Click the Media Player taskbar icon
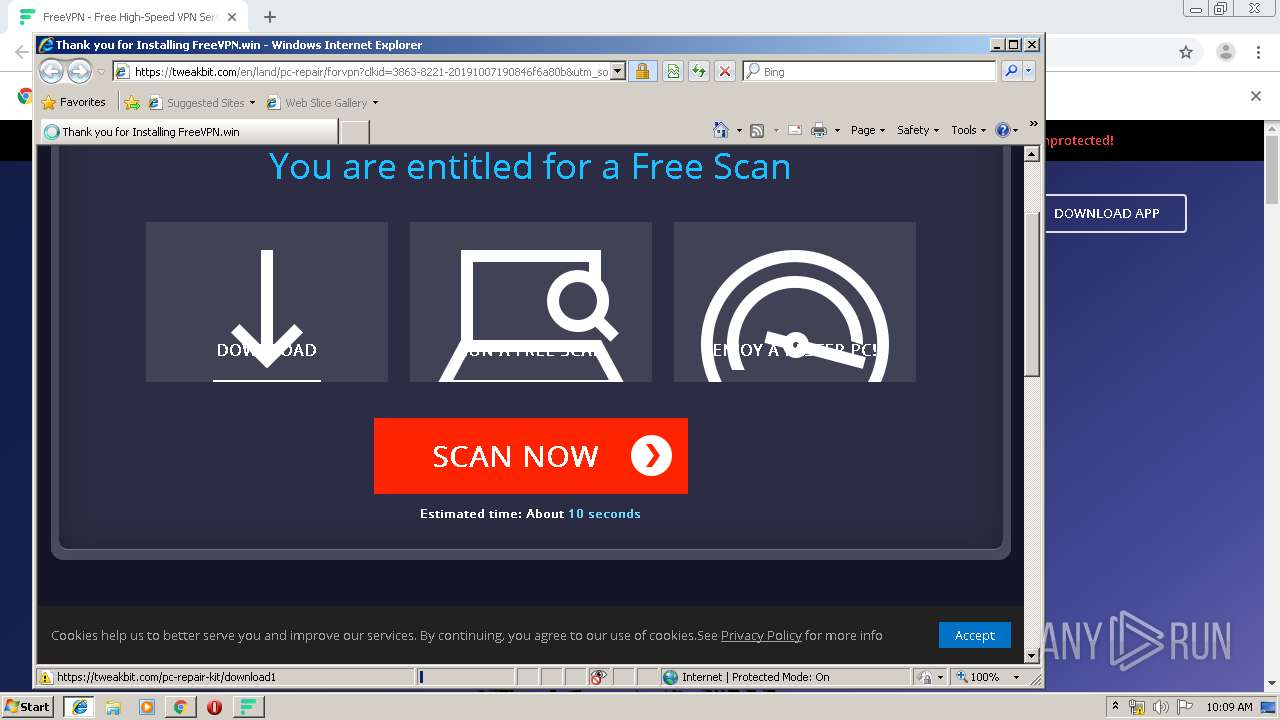The image size is (1280, 720). point(147,707)
